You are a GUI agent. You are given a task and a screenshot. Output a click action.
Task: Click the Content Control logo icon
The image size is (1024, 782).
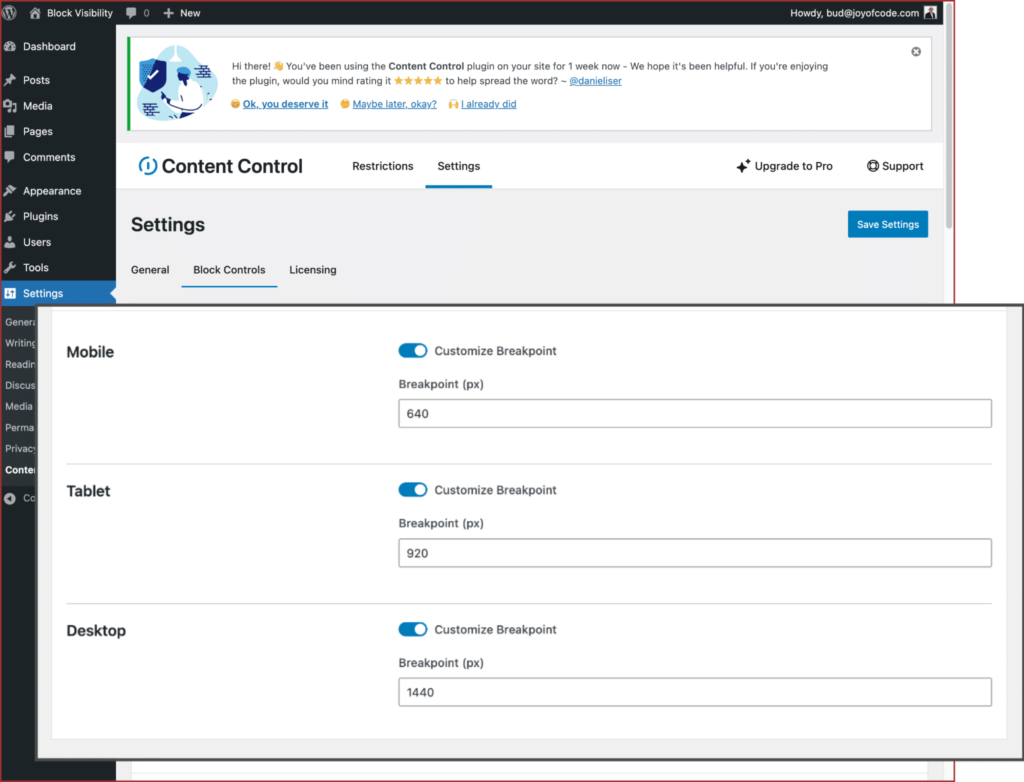tap(148, 166)
